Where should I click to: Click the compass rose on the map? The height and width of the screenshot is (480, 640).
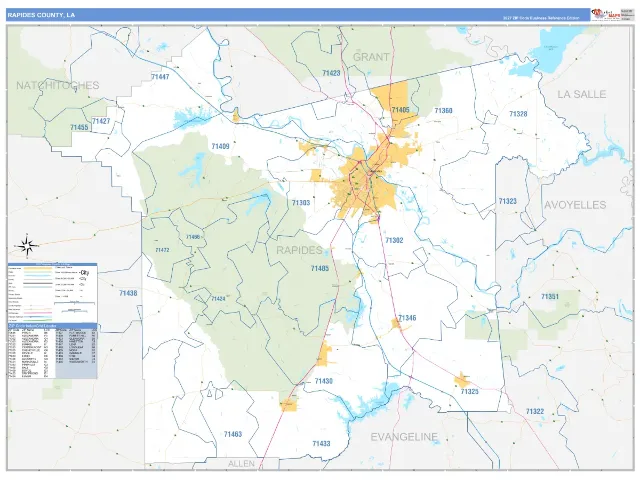pos(27,246)
